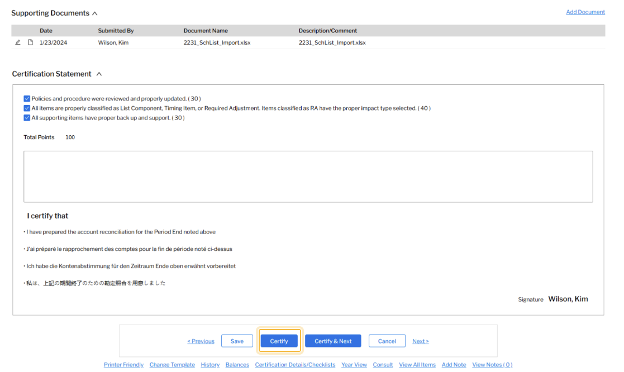The height and width of the screenshot is (372, 624).
Task: Click the Add Note link
Action: (x=454, y=365)
